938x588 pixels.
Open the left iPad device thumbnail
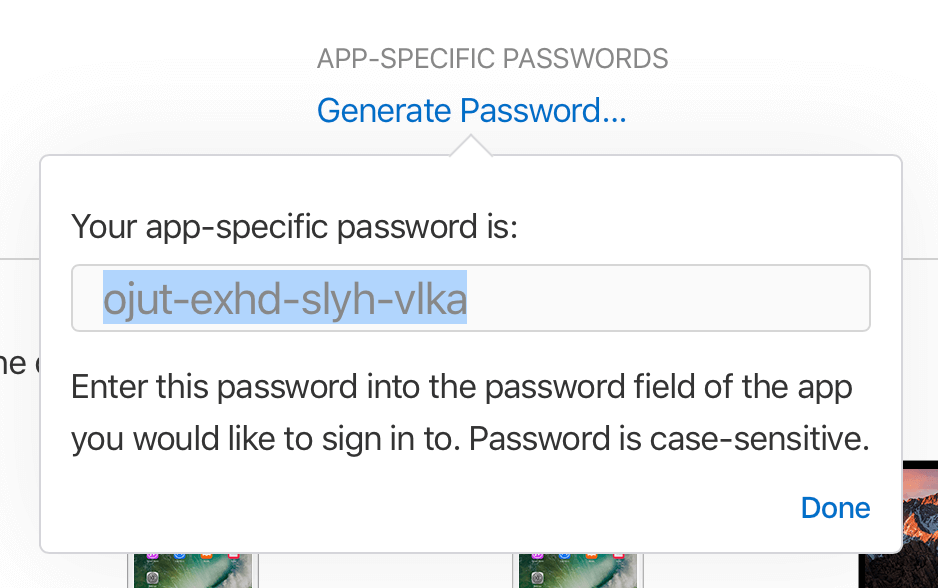193,570
